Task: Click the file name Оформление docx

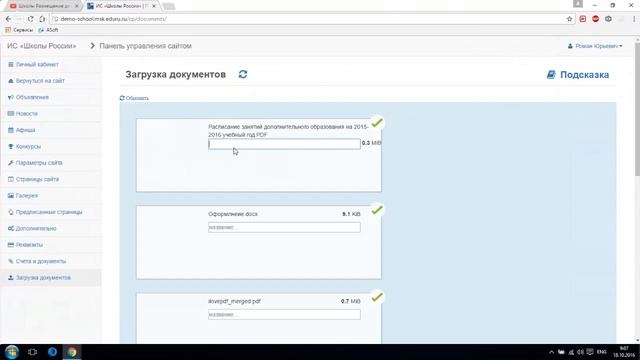Action: 233,214
